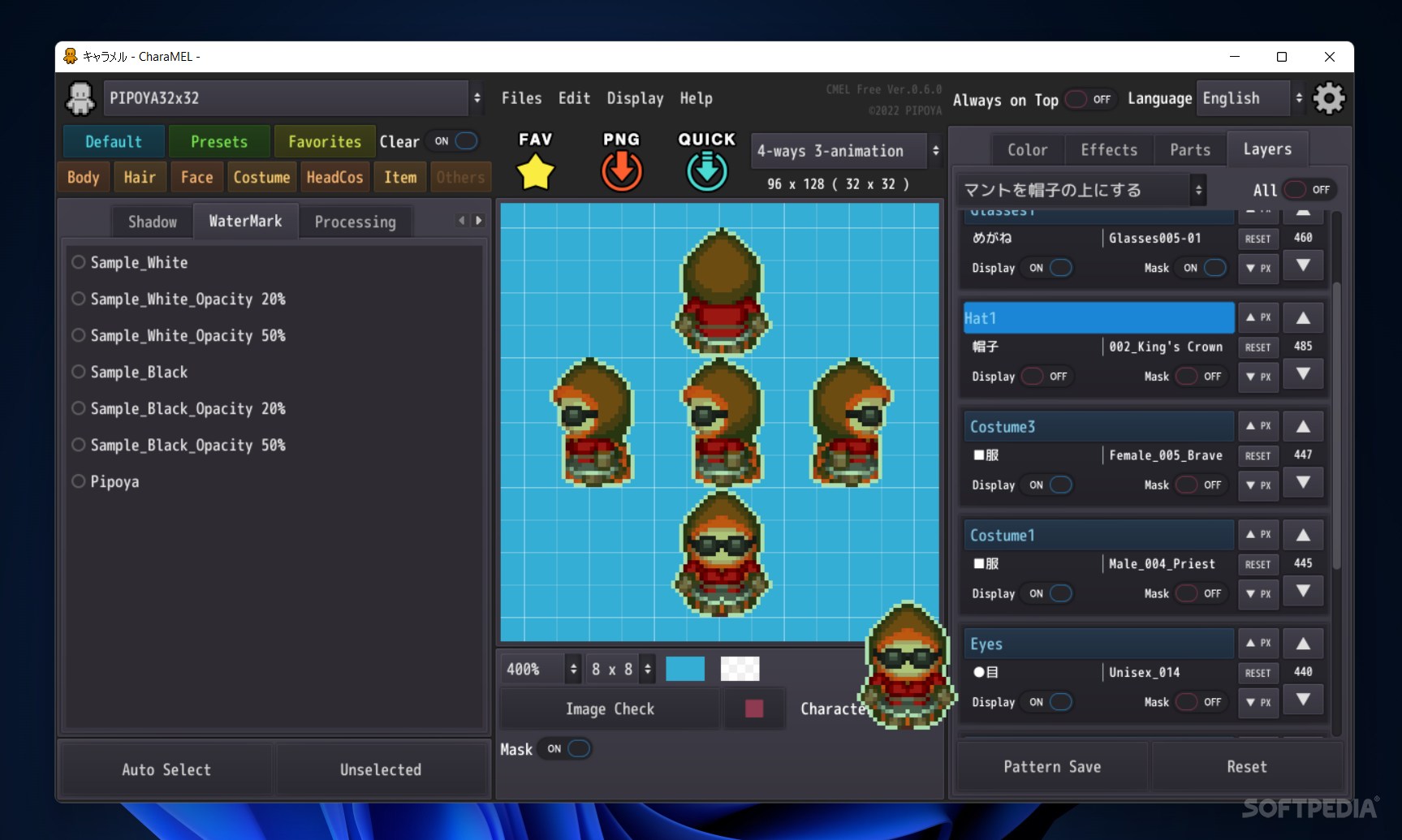The height and width of the screenshot is (840, 1402).
Task: Nudge Costume3 up one PX
Action: click(x=1258, y=426)
